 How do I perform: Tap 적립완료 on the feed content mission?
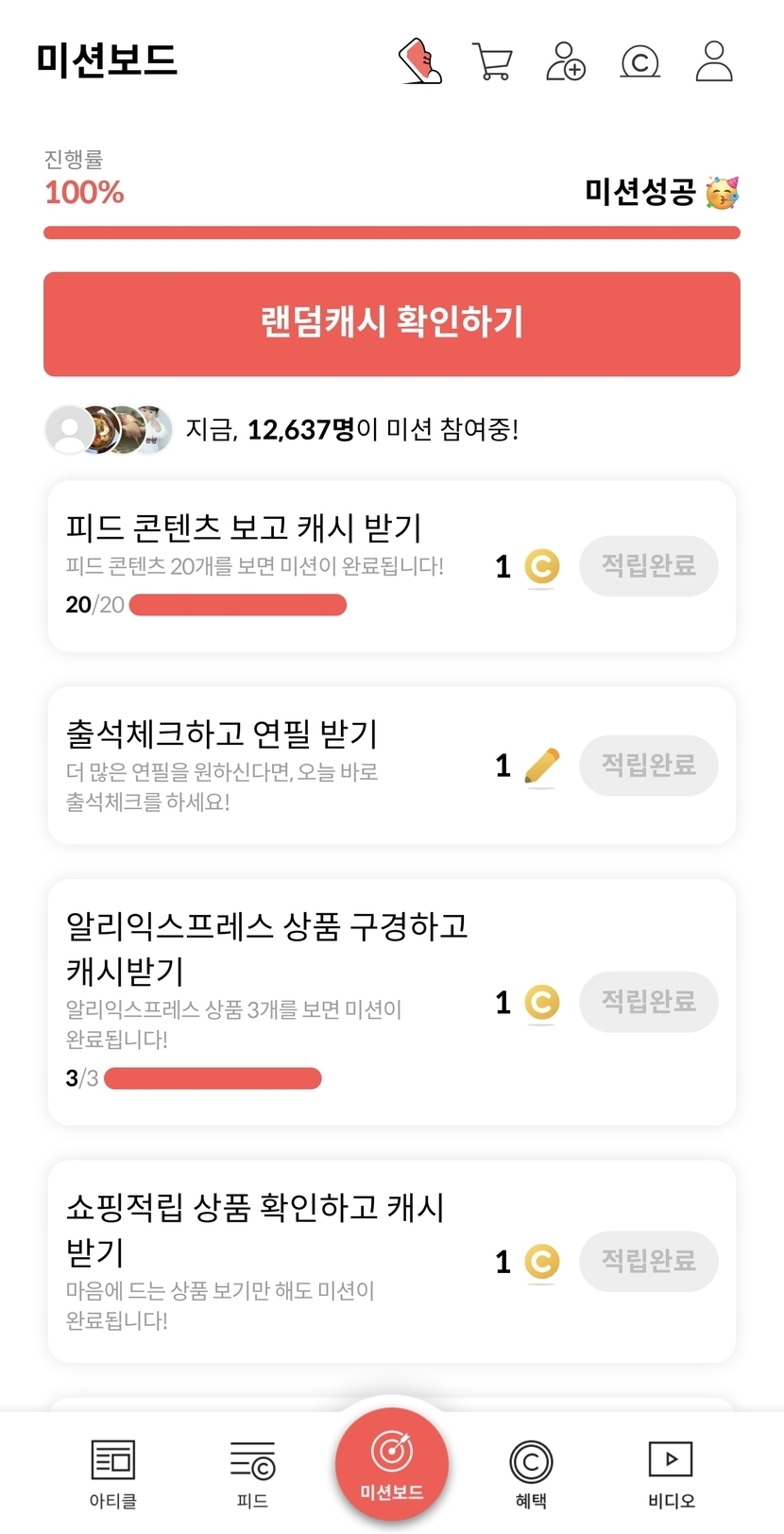click(648, 567)
